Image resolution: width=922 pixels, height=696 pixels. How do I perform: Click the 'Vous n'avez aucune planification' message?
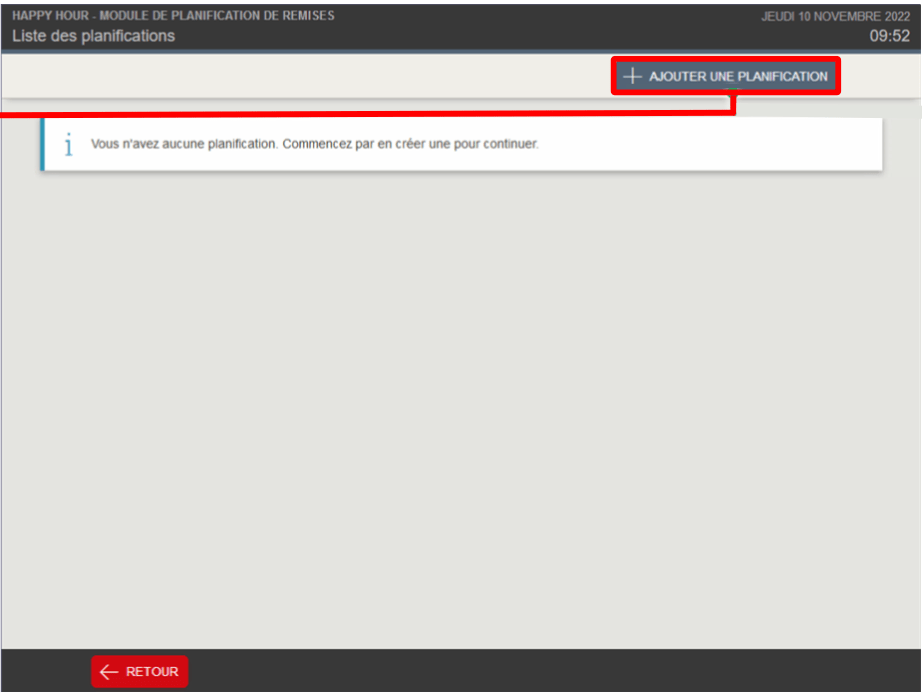click(x=183, y=144)
